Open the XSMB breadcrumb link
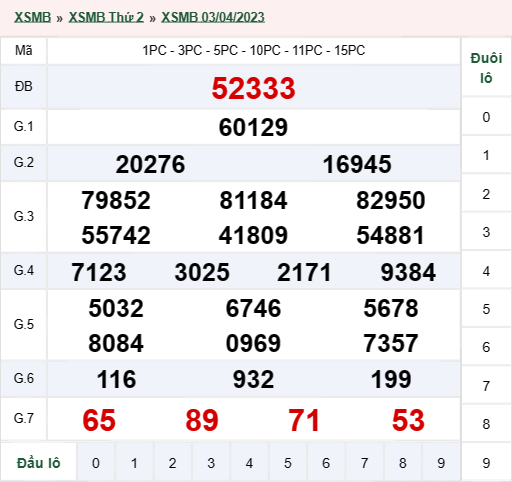The height and width of the screenshot is (482, 512). (32, 17)
